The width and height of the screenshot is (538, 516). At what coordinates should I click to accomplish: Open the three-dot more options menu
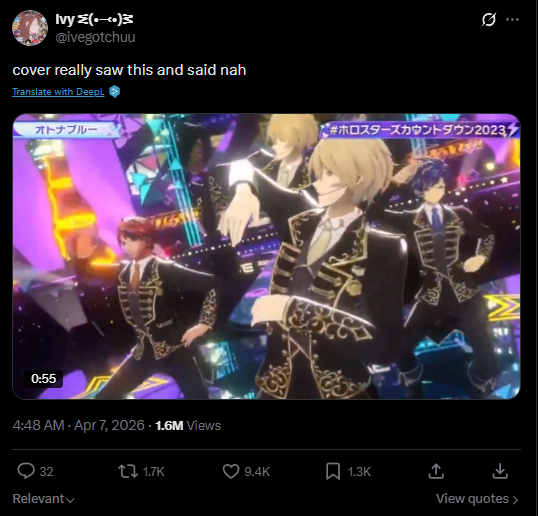pos(512,20)
